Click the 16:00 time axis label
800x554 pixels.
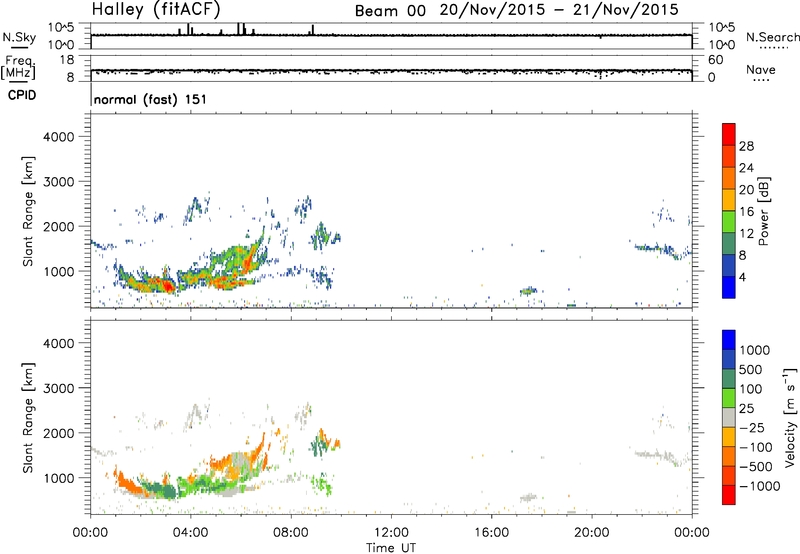pos(491,533)
